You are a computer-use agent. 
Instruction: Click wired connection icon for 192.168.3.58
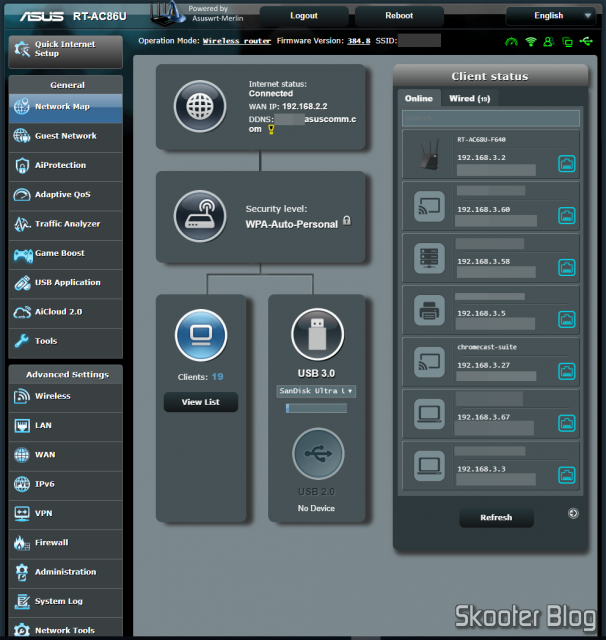tap(567, 267)
